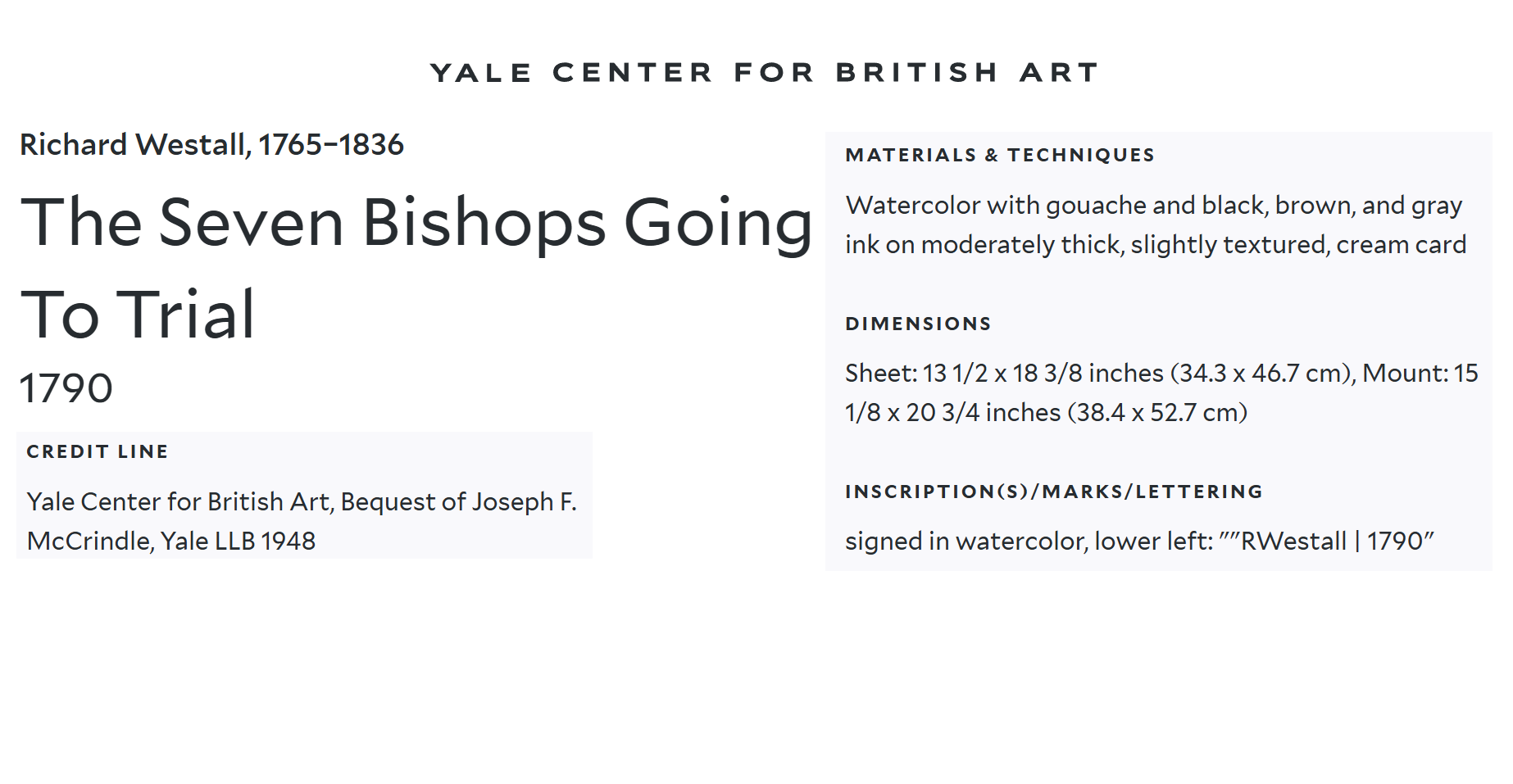1513x784 pixels.
Task: Click the McCrindle, Yale LLB 1948 line
Action: (x=171, y=541)
